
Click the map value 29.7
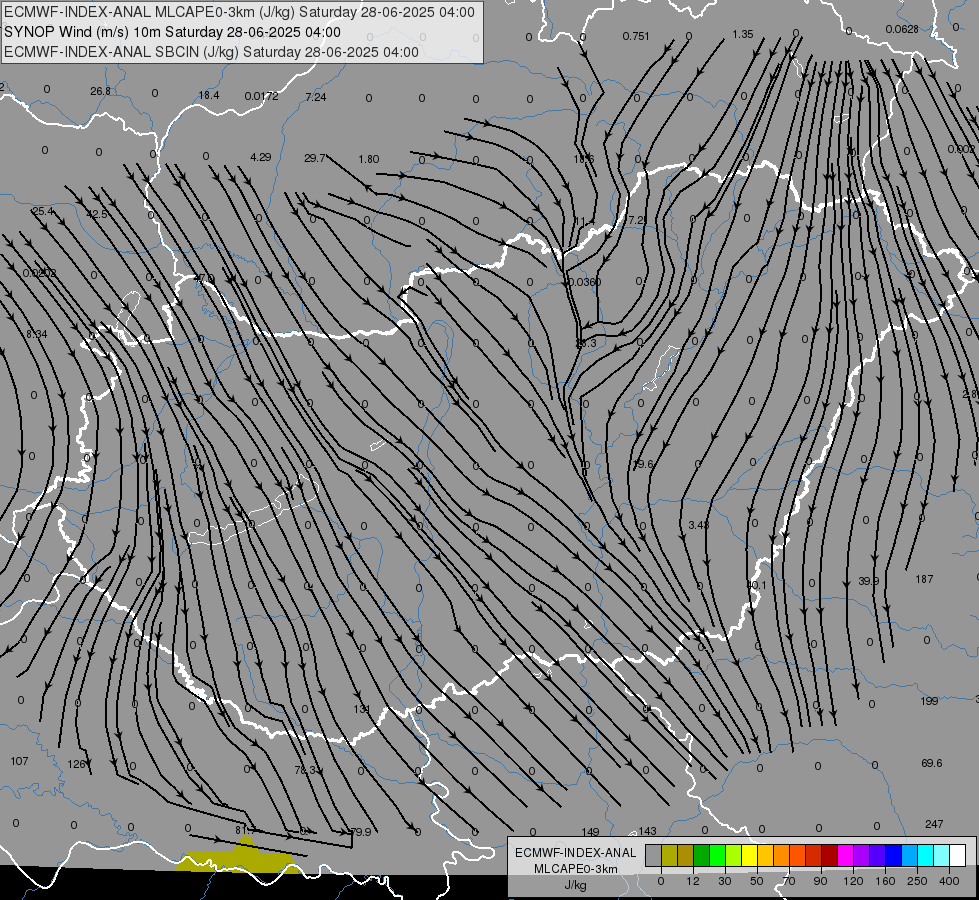(314, 159)
